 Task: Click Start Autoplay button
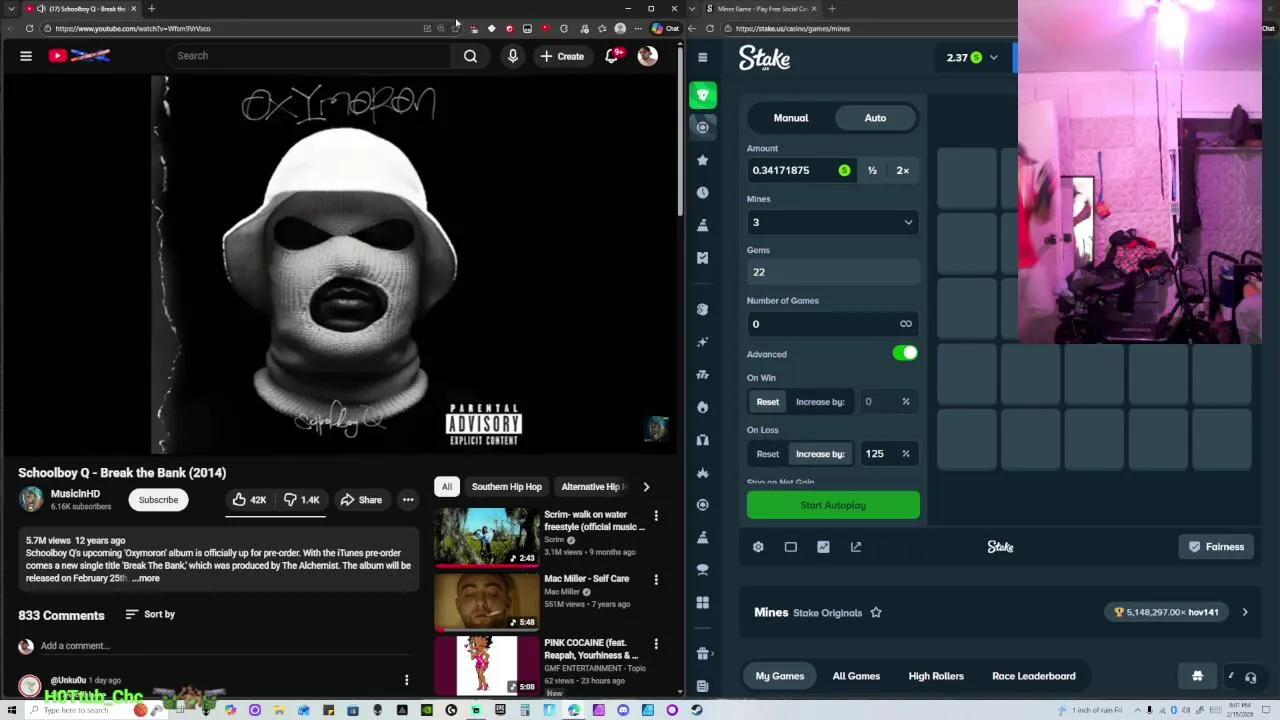[833, 505]
